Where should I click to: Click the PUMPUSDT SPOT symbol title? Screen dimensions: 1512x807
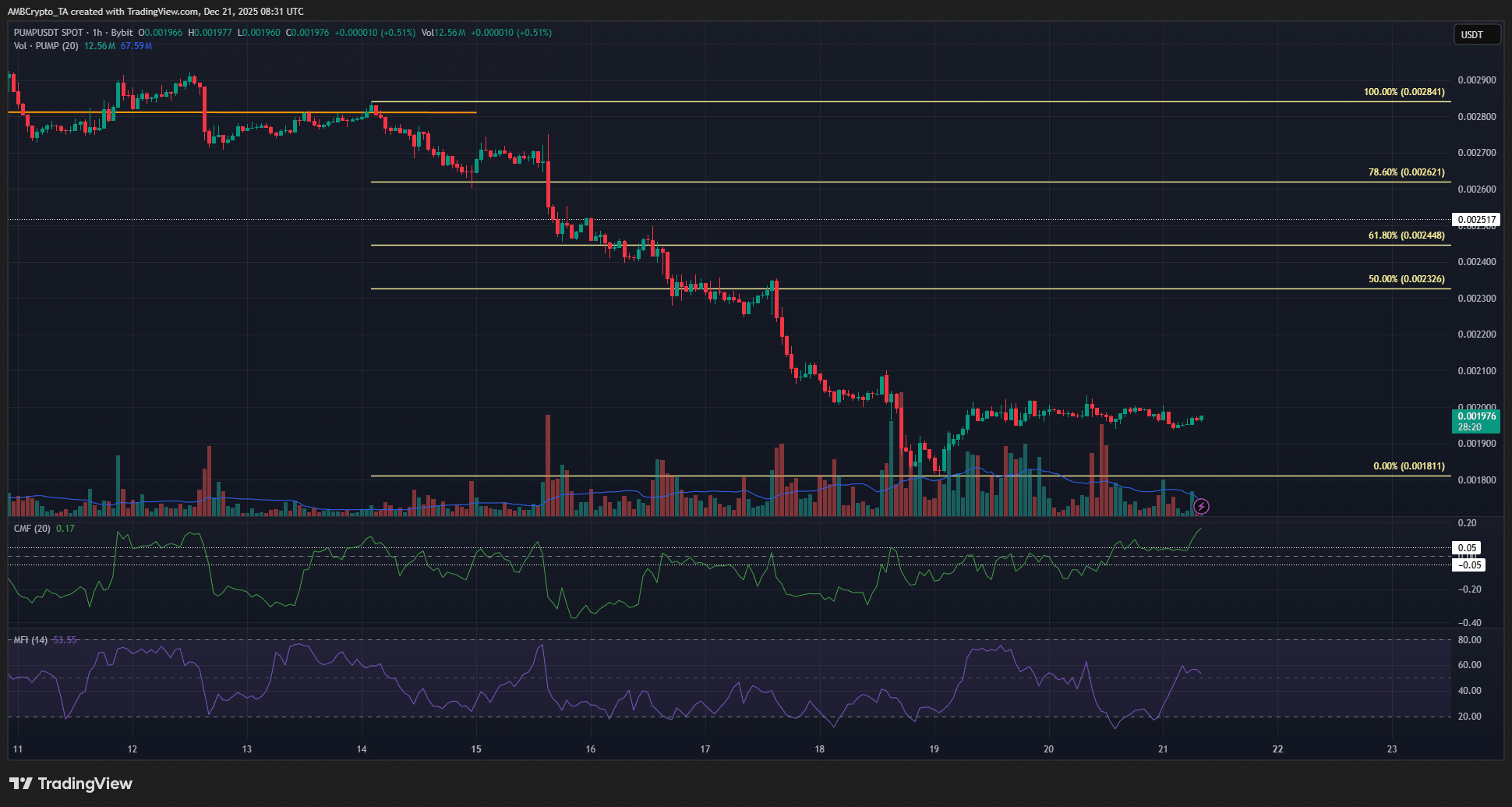click(48, 33)
